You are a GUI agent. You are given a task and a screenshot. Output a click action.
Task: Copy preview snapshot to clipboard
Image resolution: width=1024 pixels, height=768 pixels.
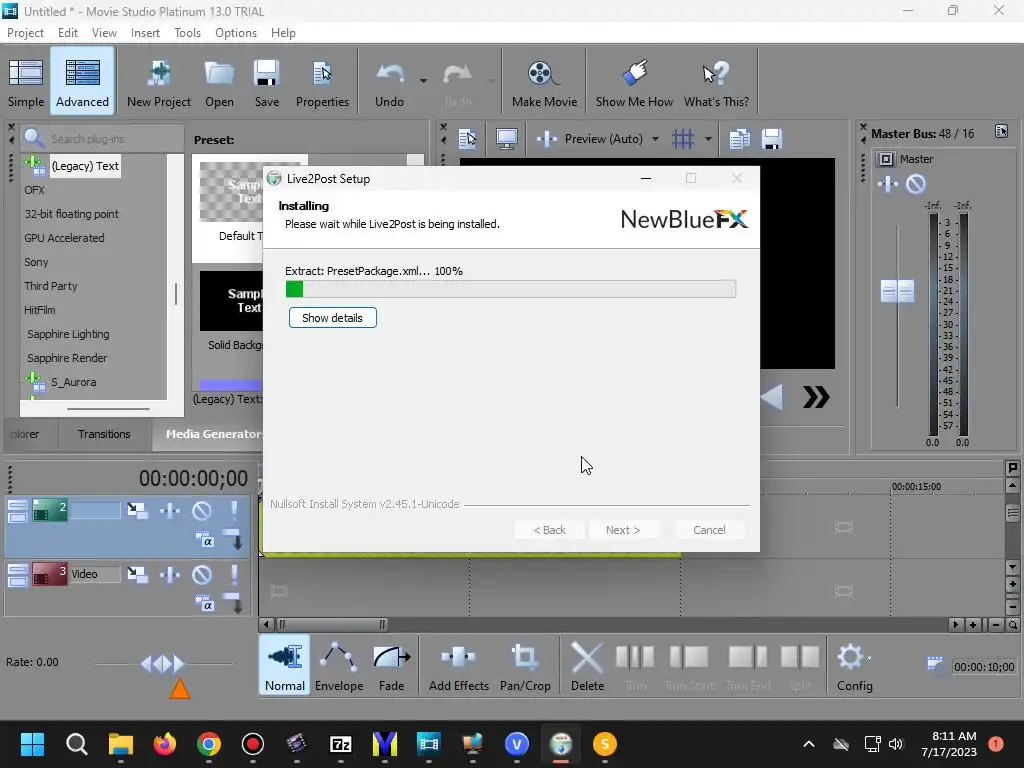pyautogui.click(x=739, y=138)
